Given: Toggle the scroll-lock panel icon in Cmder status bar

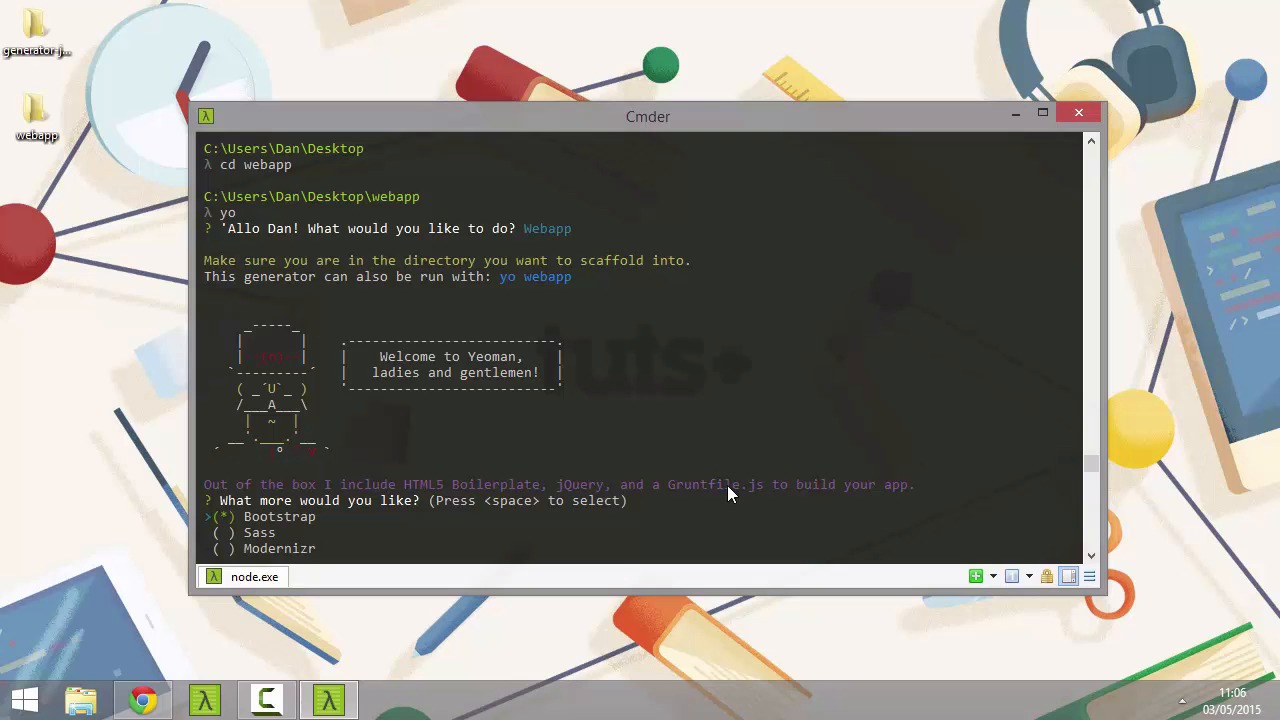Looking at the screenshot, I should click(1068, 576).
